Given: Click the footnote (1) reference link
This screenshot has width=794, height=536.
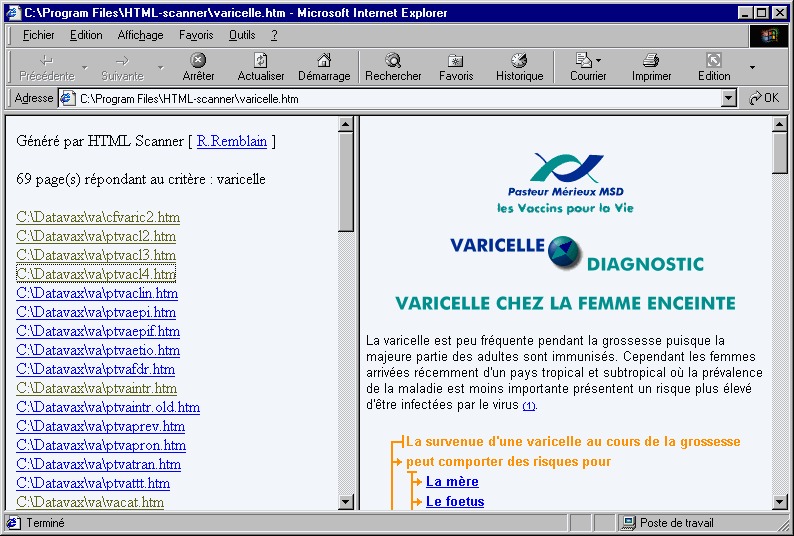Looking at the screenshot, I should point(529,406).
